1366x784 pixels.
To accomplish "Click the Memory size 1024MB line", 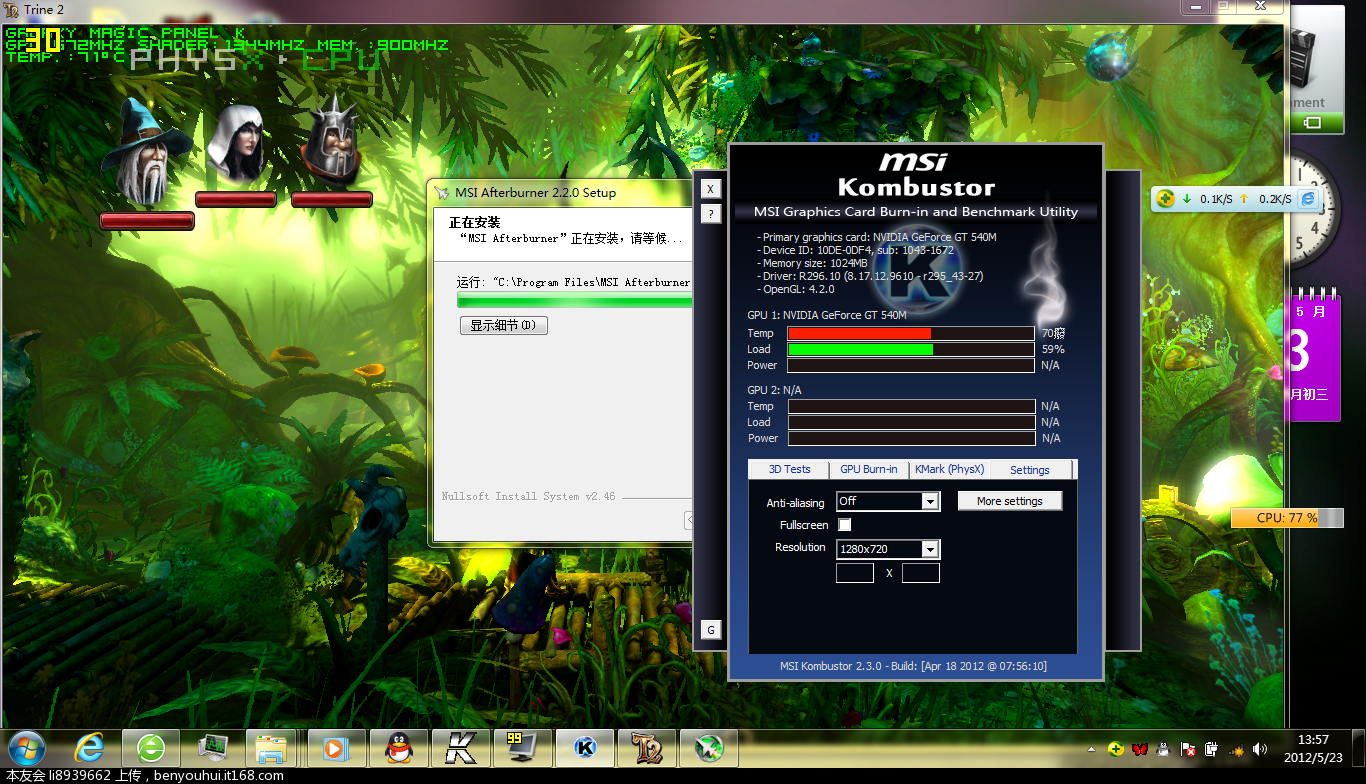I will [x=813, y=263].
